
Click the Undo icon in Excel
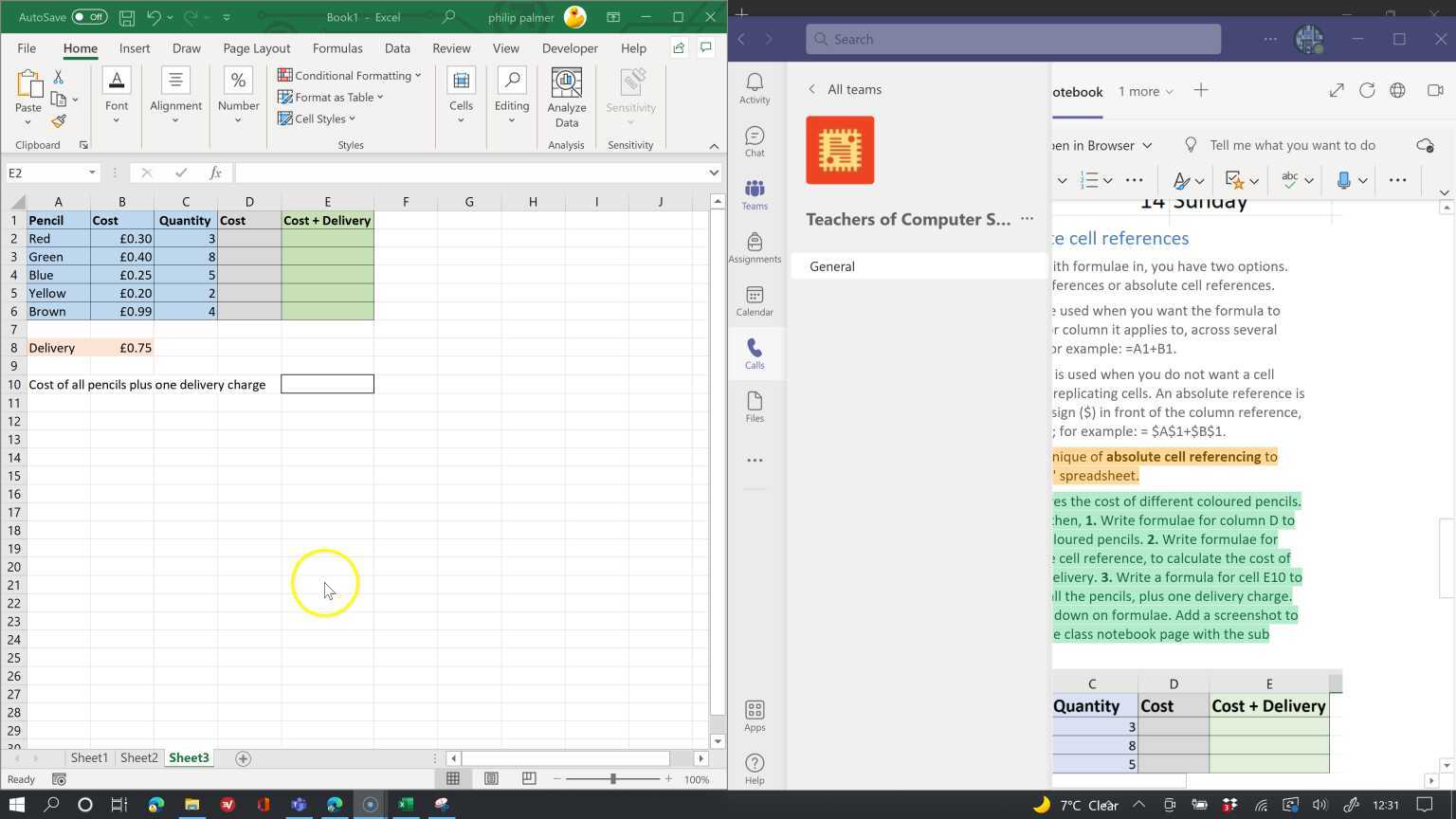154,17
